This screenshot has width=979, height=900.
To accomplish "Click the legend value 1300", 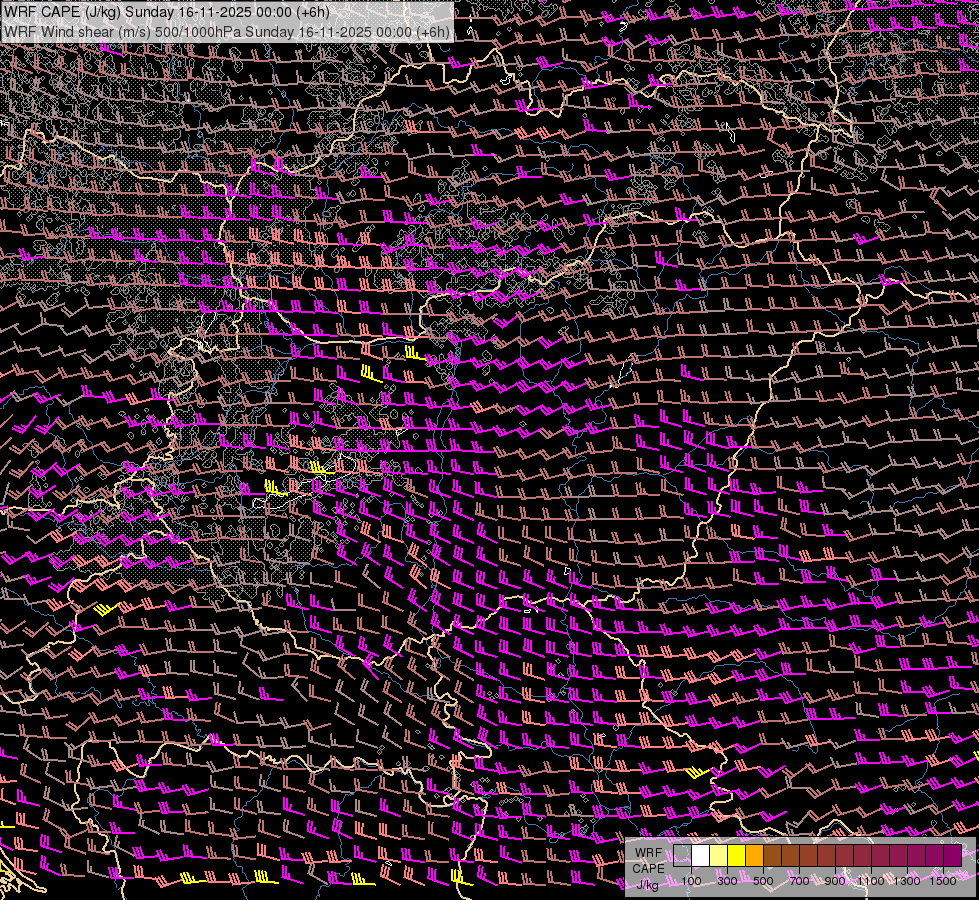I will point(907,881).
